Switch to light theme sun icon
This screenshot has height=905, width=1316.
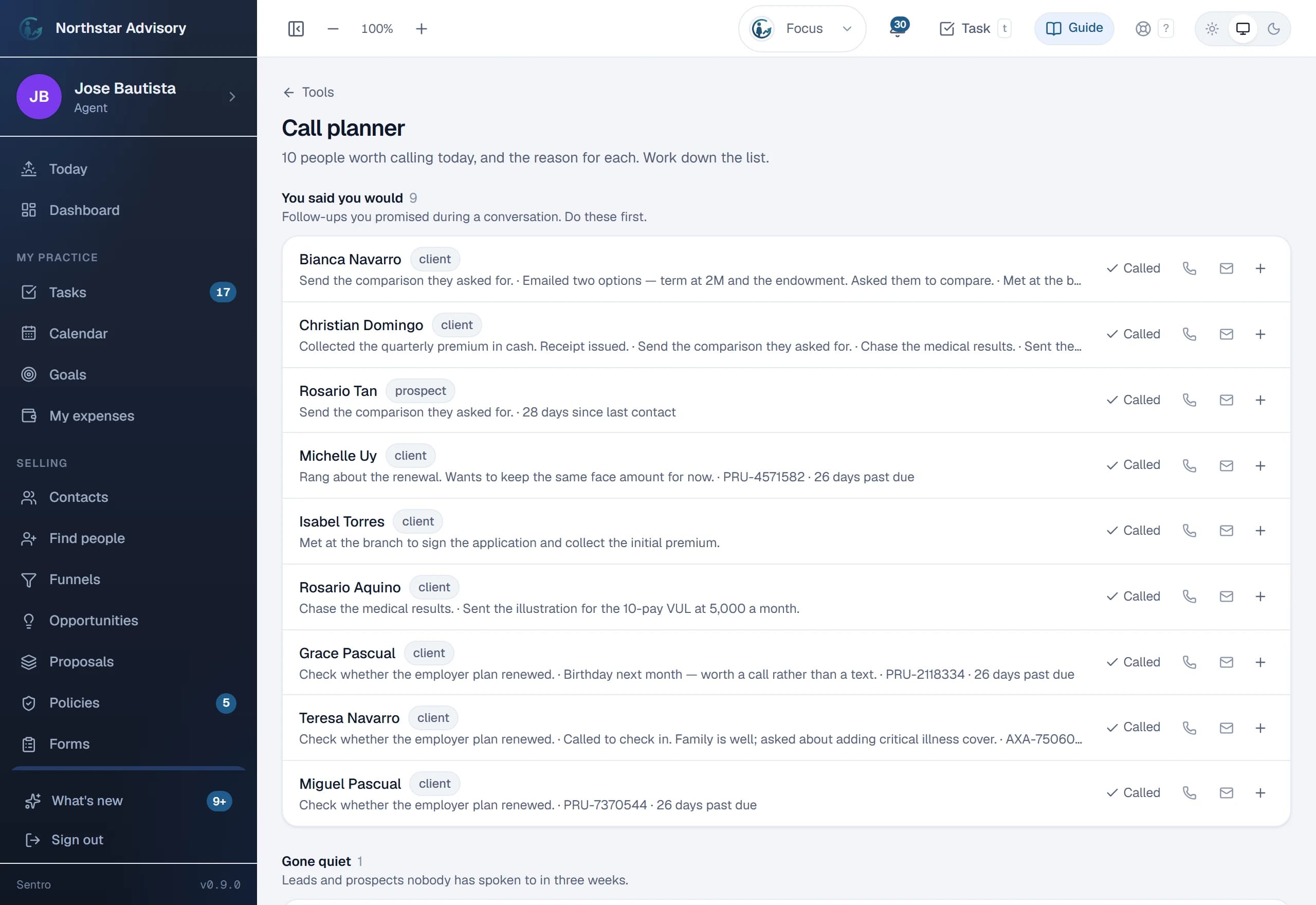(1212, 28)
